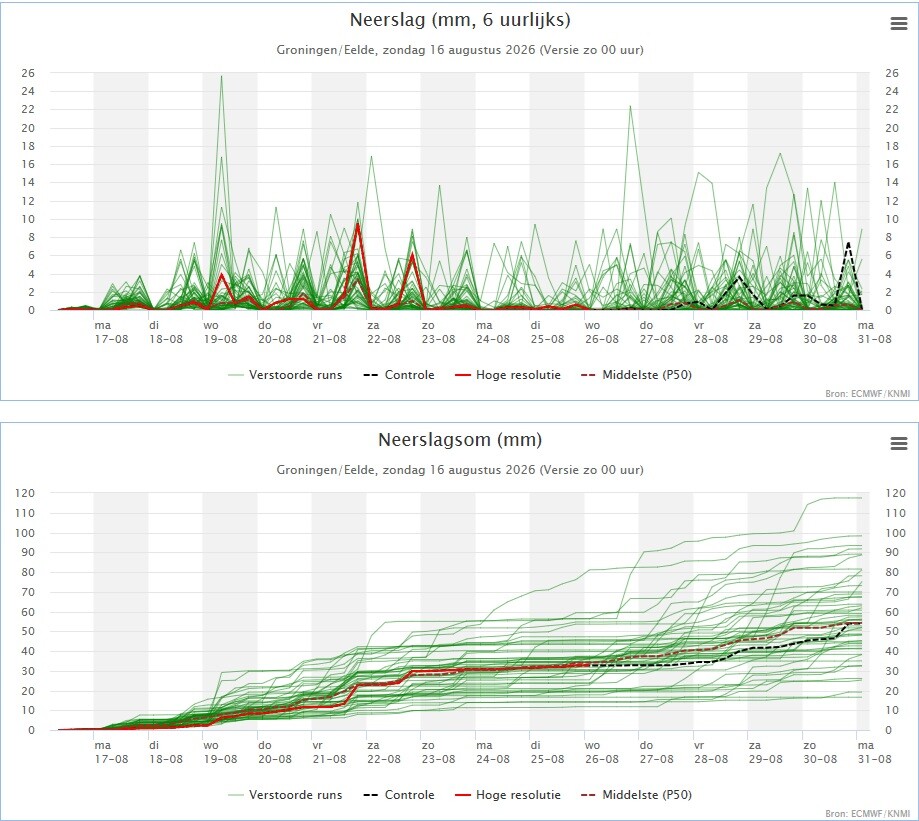This screenshot has height=821, width=919.
Task: Click Groningen/Eelde subtitle of Neerslag chart
Action: pyautogui.click(x=460, y=50)
